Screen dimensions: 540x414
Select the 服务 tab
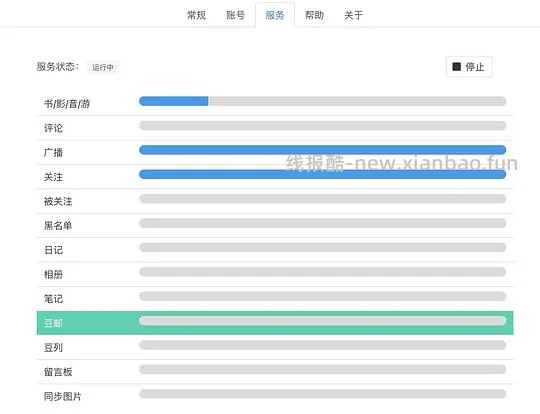click(275, 15)
